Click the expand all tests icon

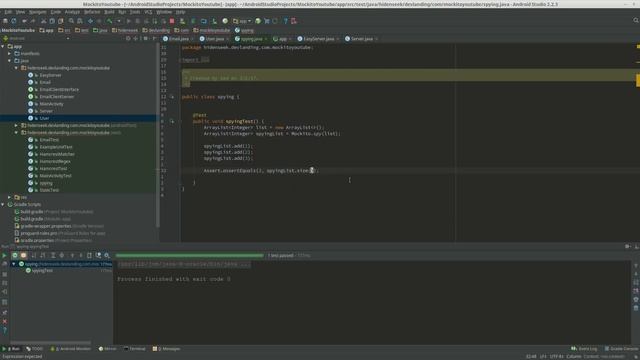click(53, 256)
